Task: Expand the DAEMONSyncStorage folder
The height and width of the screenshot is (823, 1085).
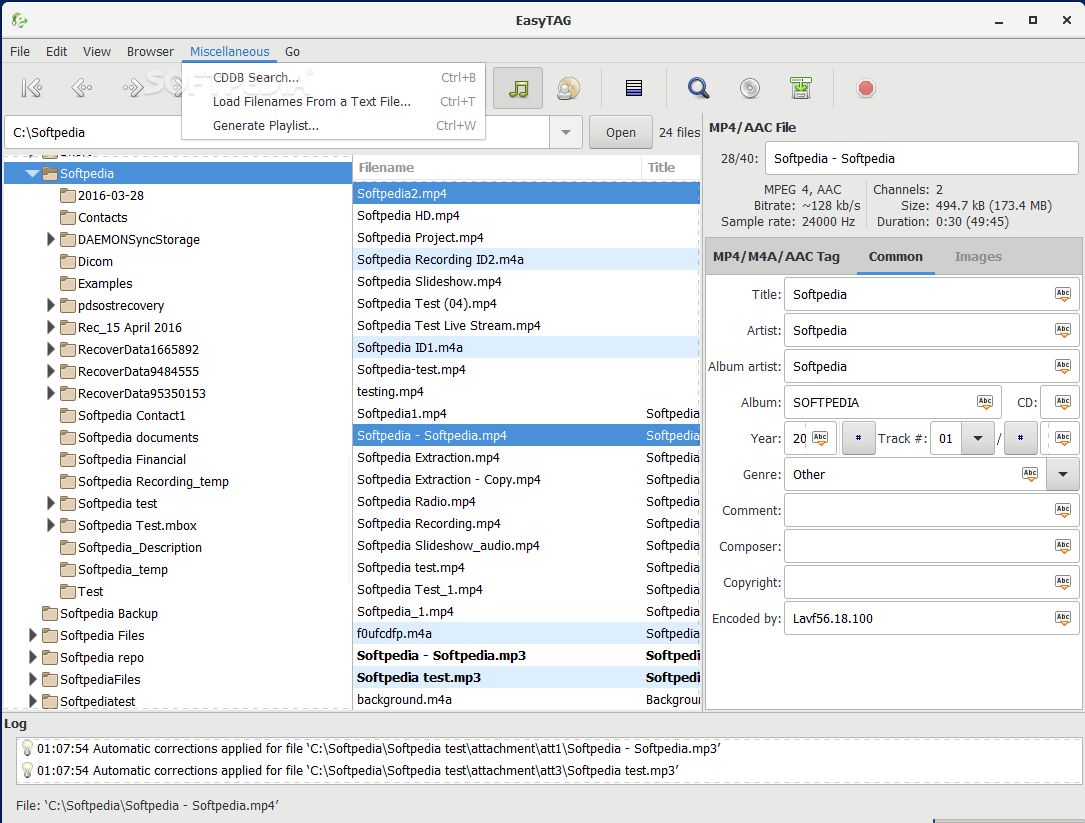Action: pos(51,239)
